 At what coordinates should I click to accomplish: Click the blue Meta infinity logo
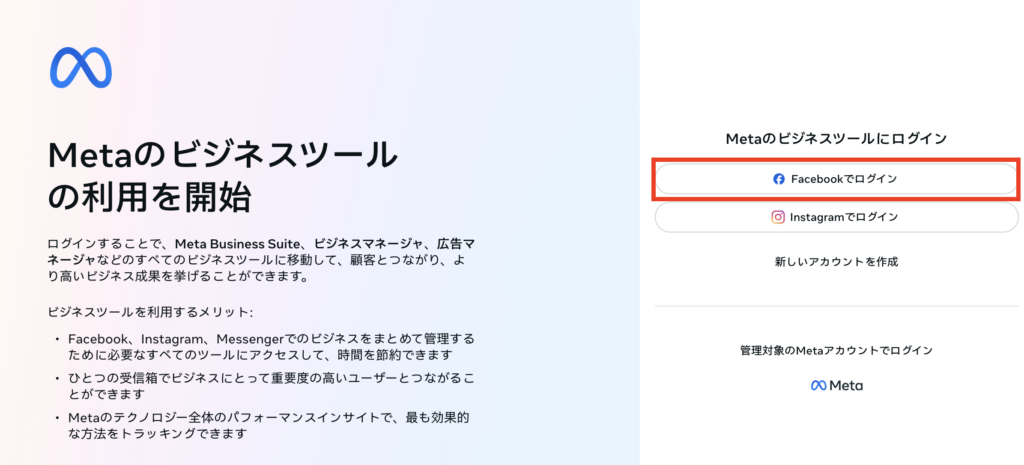(x=81, y=68)
